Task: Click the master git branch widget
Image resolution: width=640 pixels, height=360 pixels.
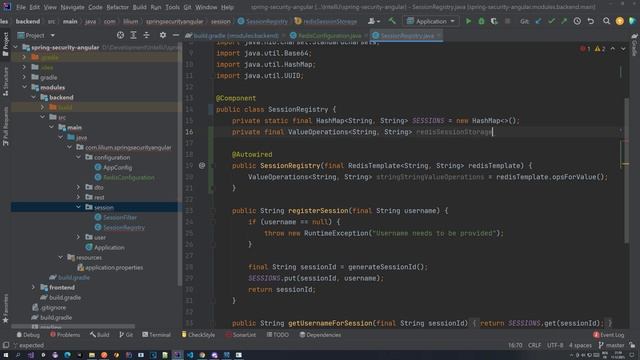Action: [611, 345]
